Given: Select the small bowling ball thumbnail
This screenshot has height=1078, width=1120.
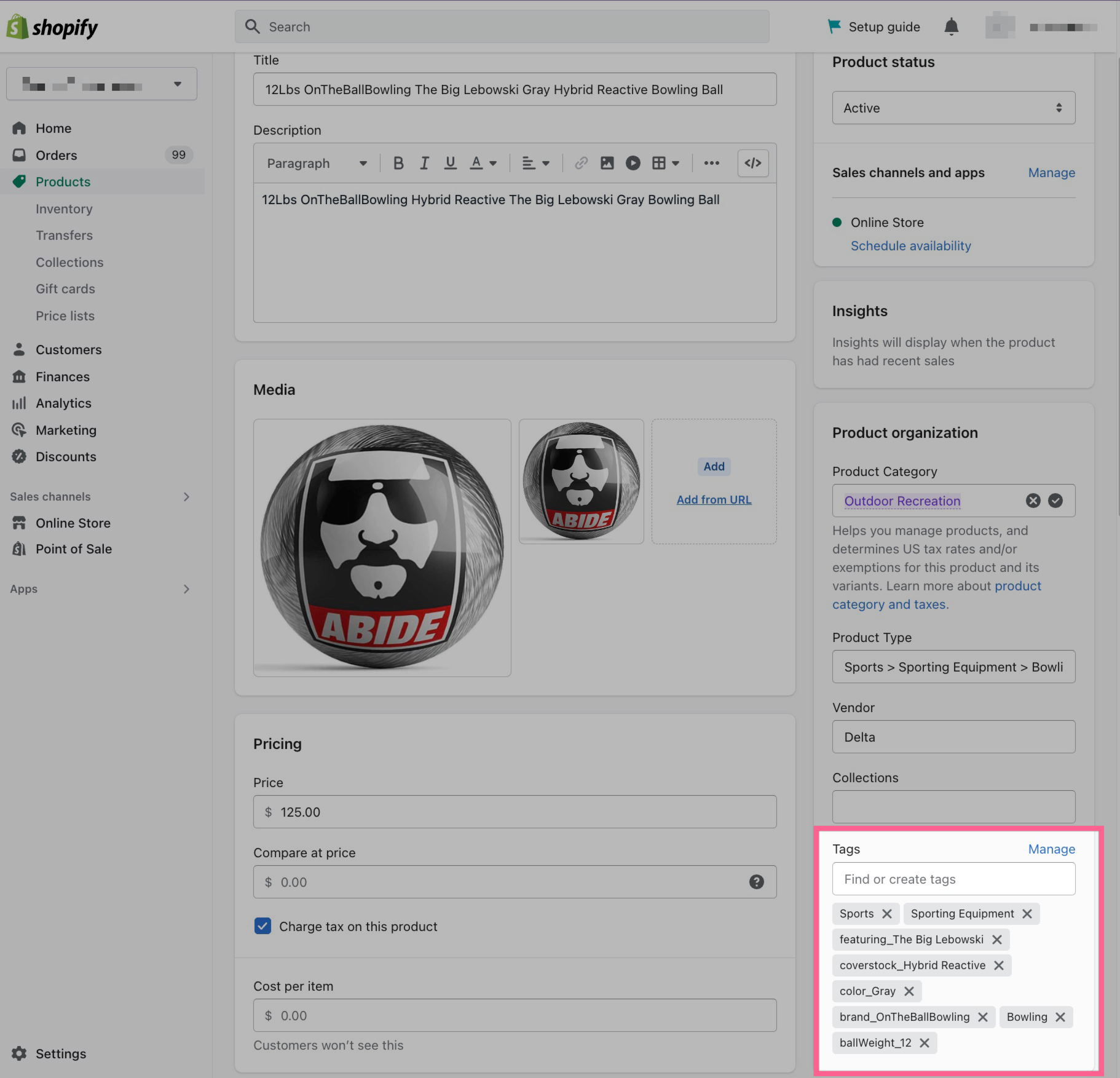Looking at the screenshot, I should pos(581,482).
